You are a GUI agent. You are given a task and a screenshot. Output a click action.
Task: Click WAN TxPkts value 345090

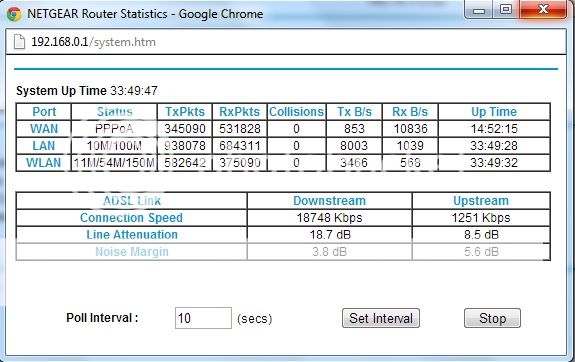(x=185, y=129)
